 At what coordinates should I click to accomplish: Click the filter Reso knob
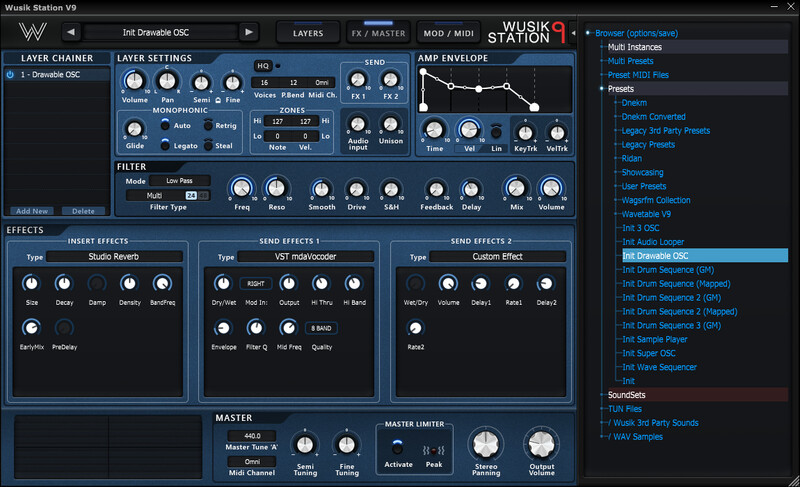point(277,189)
